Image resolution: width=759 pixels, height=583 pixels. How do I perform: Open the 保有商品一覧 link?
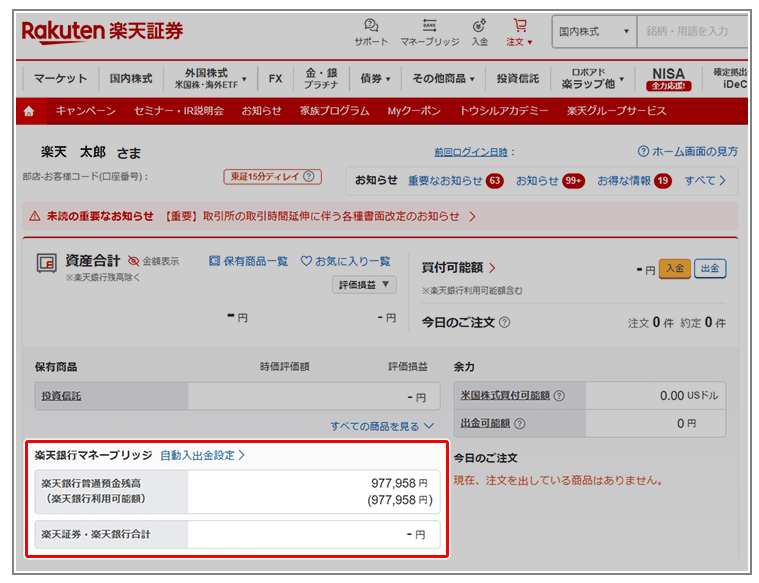248,261
